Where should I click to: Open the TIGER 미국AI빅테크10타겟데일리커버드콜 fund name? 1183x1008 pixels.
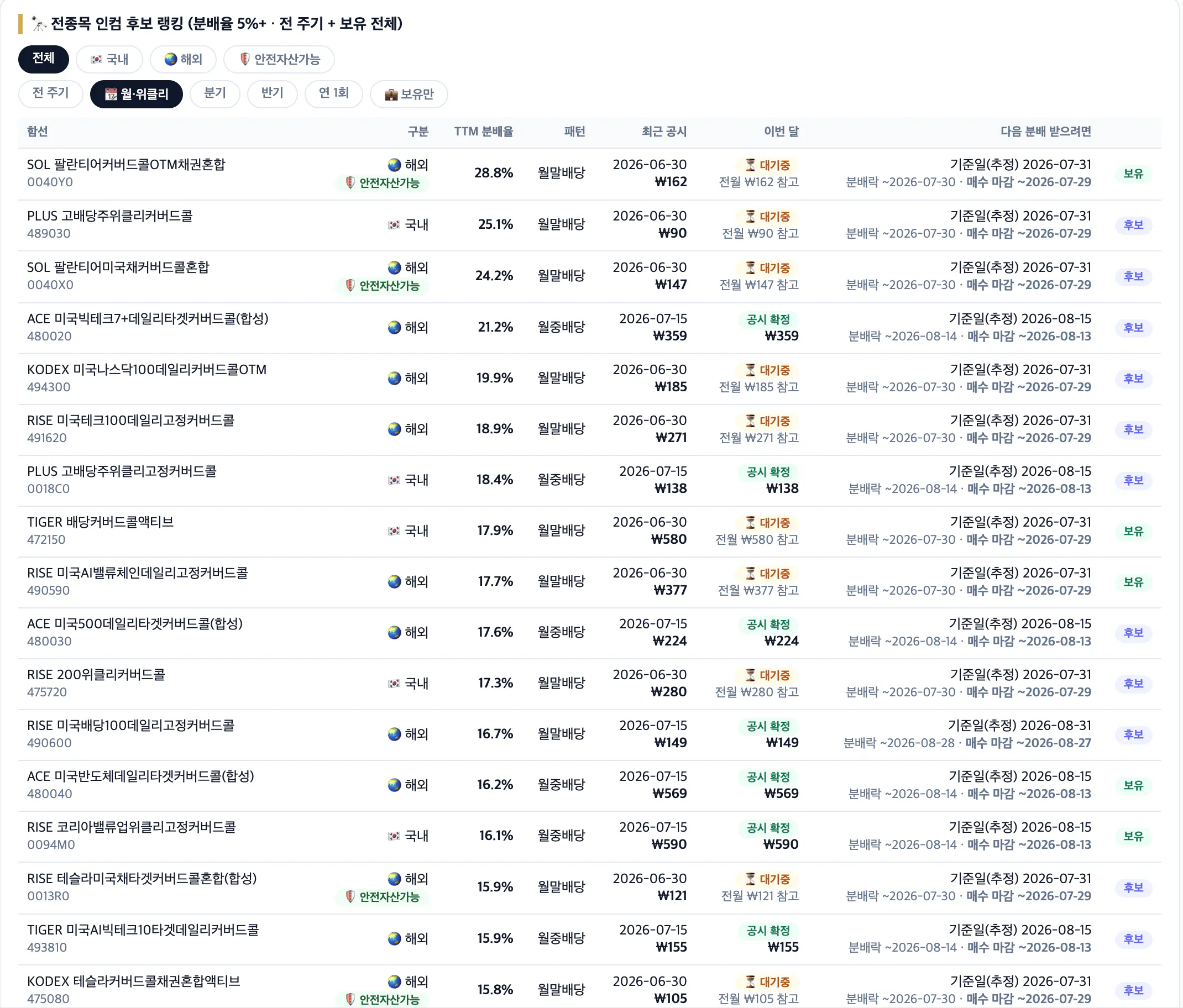pos(143,930)
